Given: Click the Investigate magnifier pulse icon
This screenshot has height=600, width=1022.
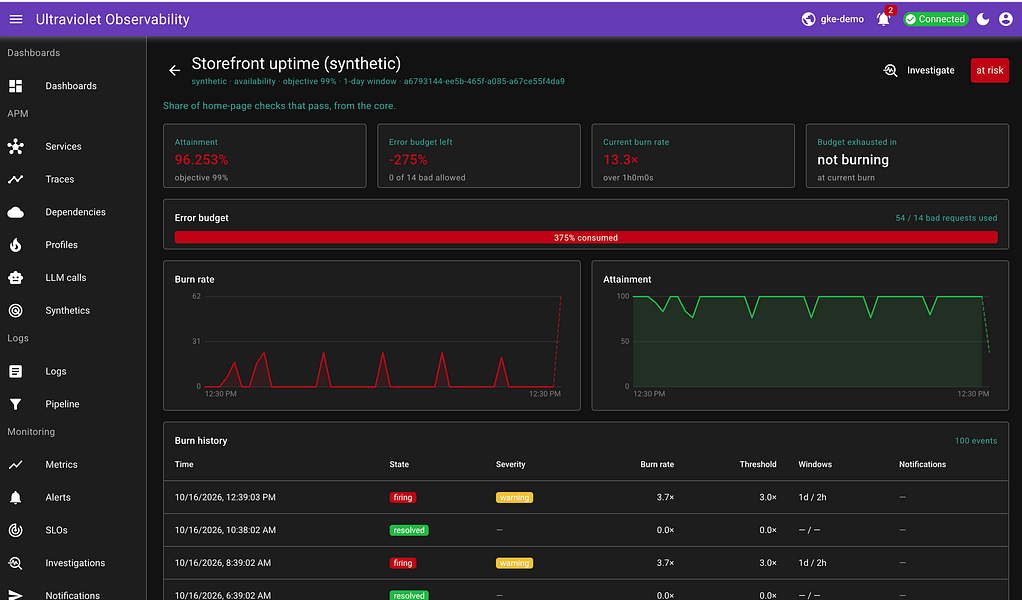Looking at the screenshot, I should point(890,70).
